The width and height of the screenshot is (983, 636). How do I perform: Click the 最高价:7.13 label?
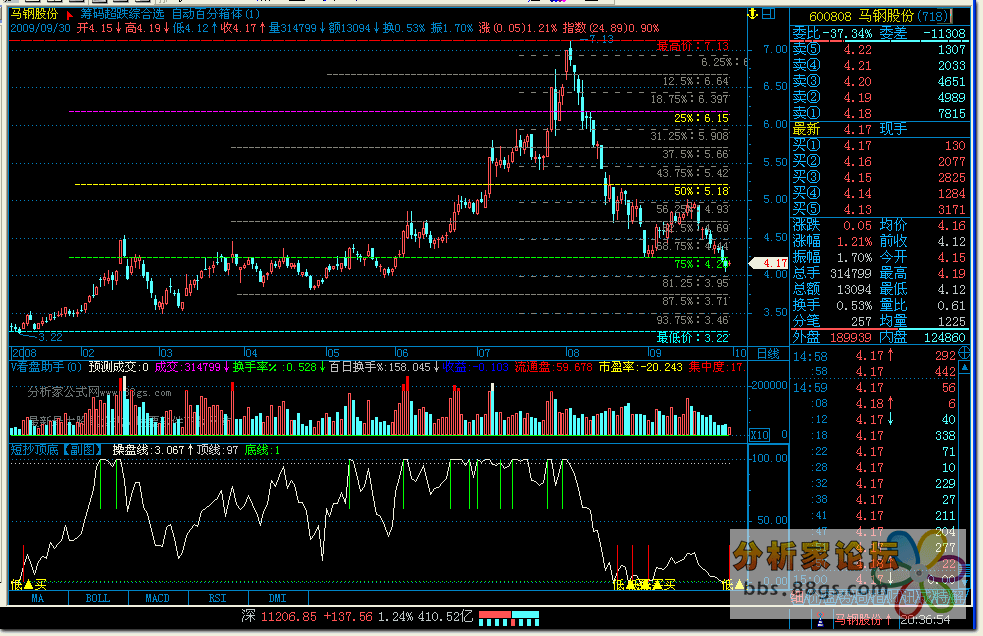point(693,46)
